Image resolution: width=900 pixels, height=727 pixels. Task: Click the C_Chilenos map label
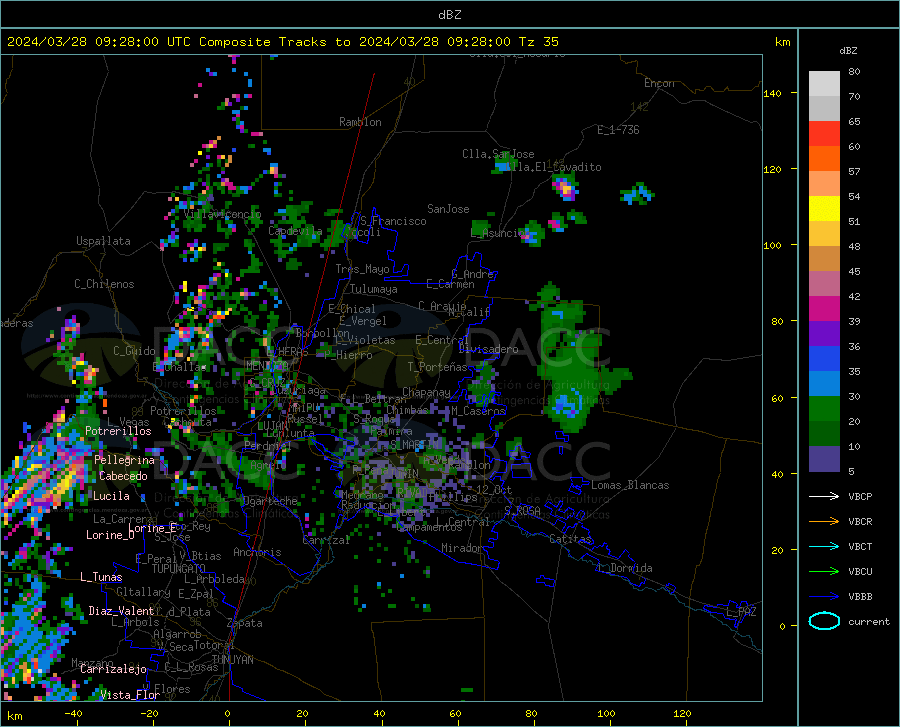tap(104, 284)
